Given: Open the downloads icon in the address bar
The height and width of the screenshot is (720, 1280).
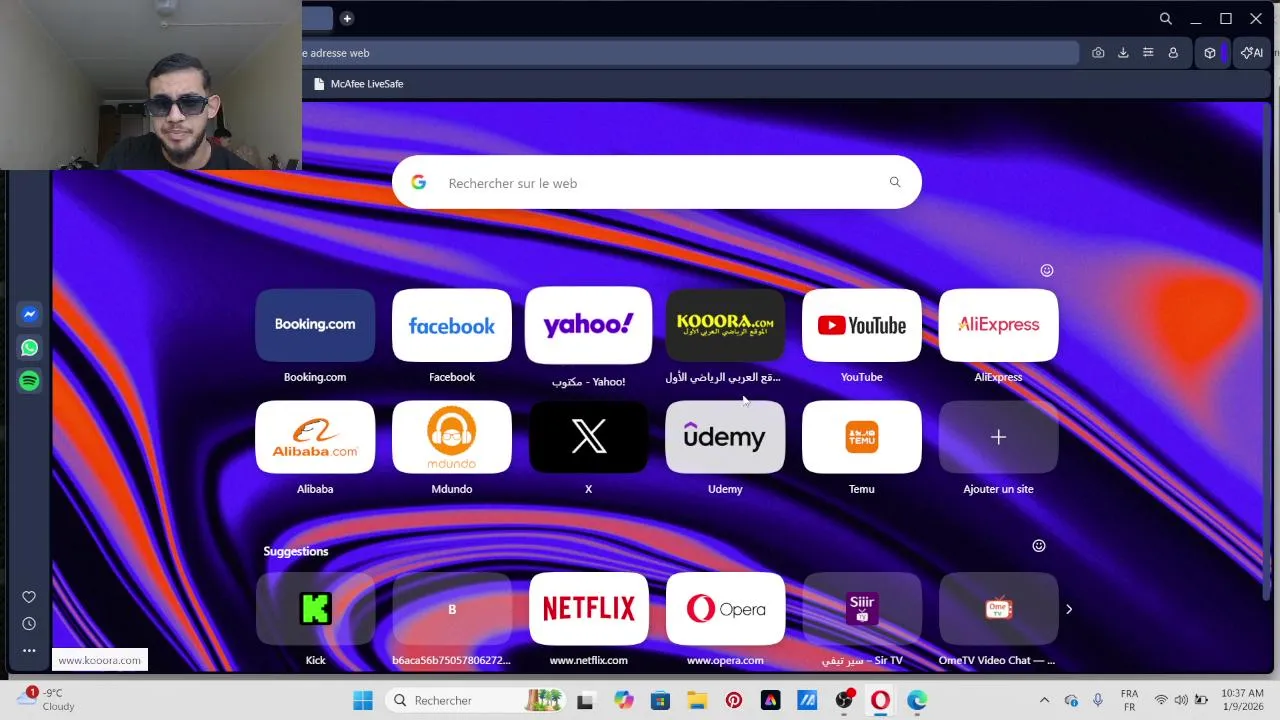Looking at the screenshot, I should pos(1123,53).
